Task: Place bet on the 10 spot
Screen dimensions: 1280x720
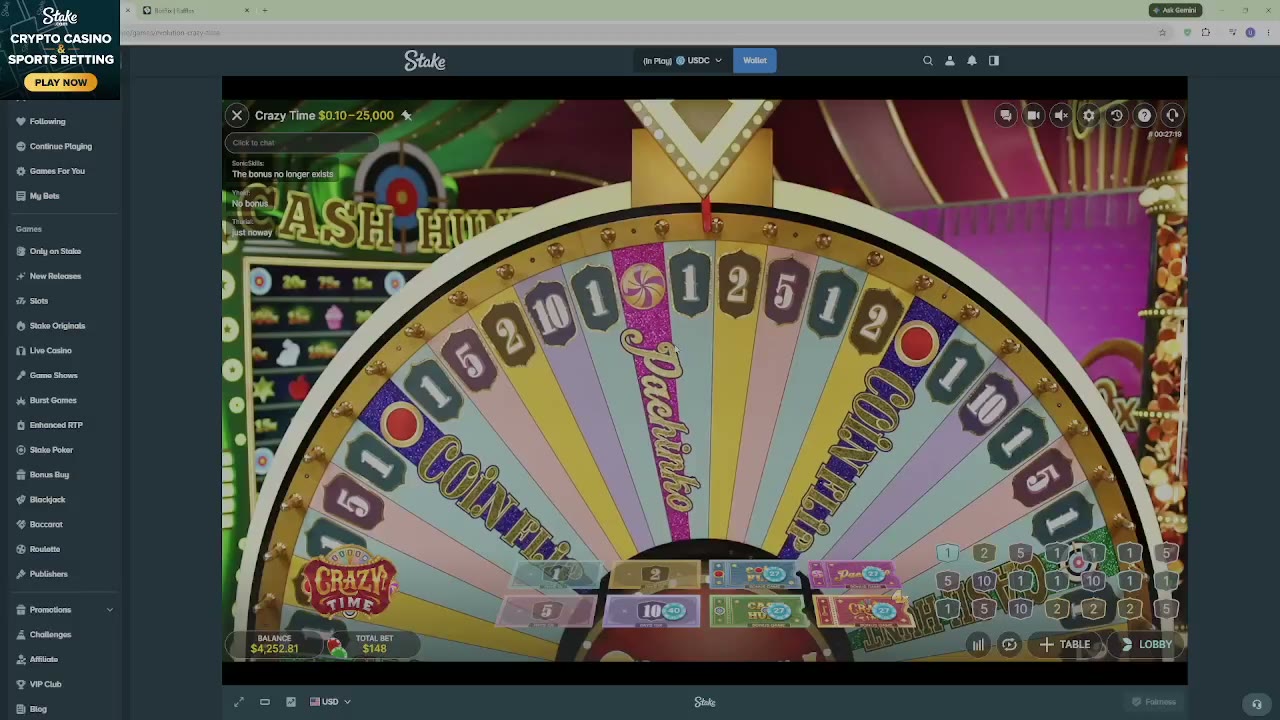Action: tap(653, 611)
